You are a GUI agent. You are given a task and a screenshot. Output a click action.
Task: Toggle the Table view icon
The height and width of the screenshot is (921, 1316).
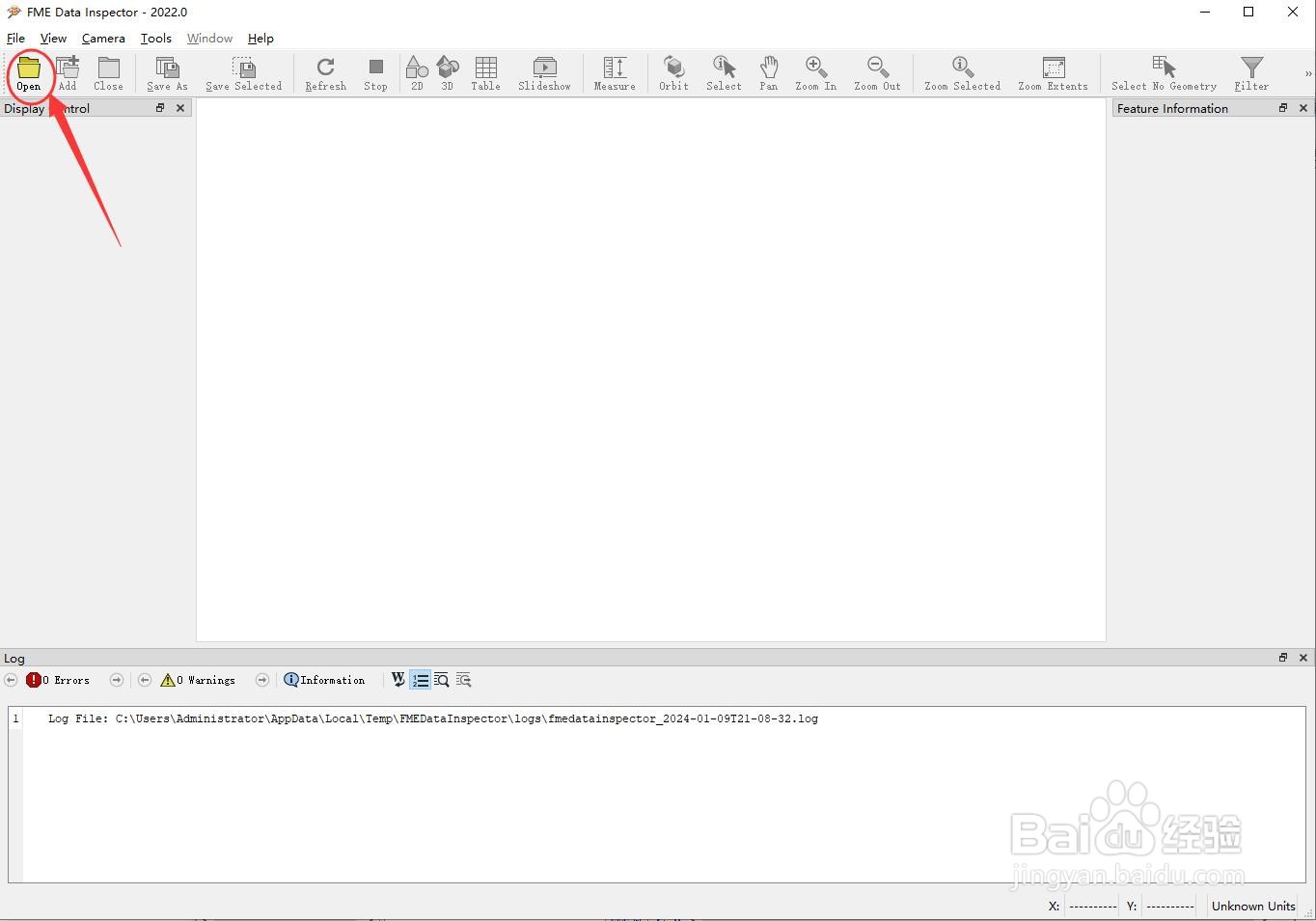pos(485,73)
